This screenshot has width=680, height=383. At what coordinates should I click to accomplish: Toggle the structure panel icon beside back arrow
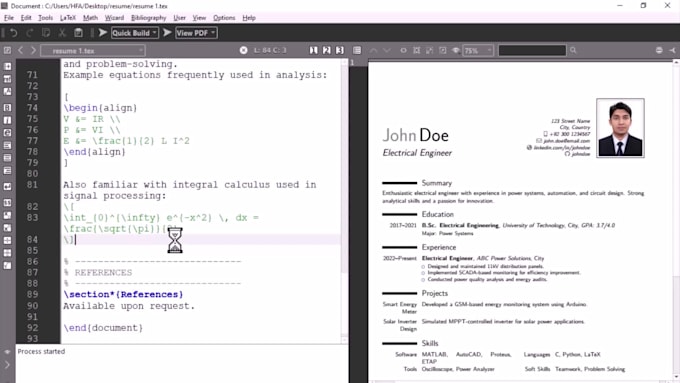7,50
